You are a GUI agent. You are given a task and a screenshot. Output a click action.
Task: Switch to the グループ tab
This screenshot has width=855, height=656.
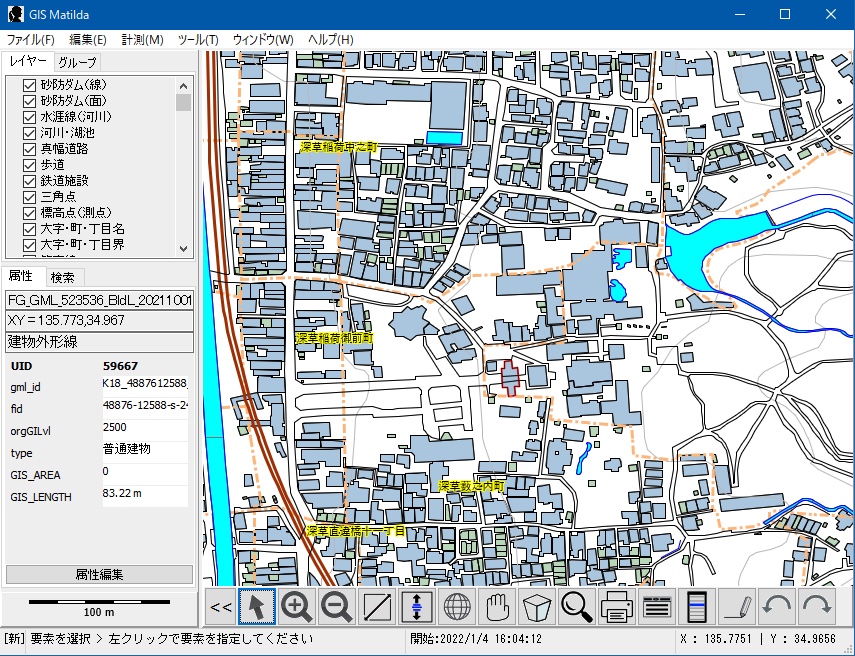click(77, 62)
